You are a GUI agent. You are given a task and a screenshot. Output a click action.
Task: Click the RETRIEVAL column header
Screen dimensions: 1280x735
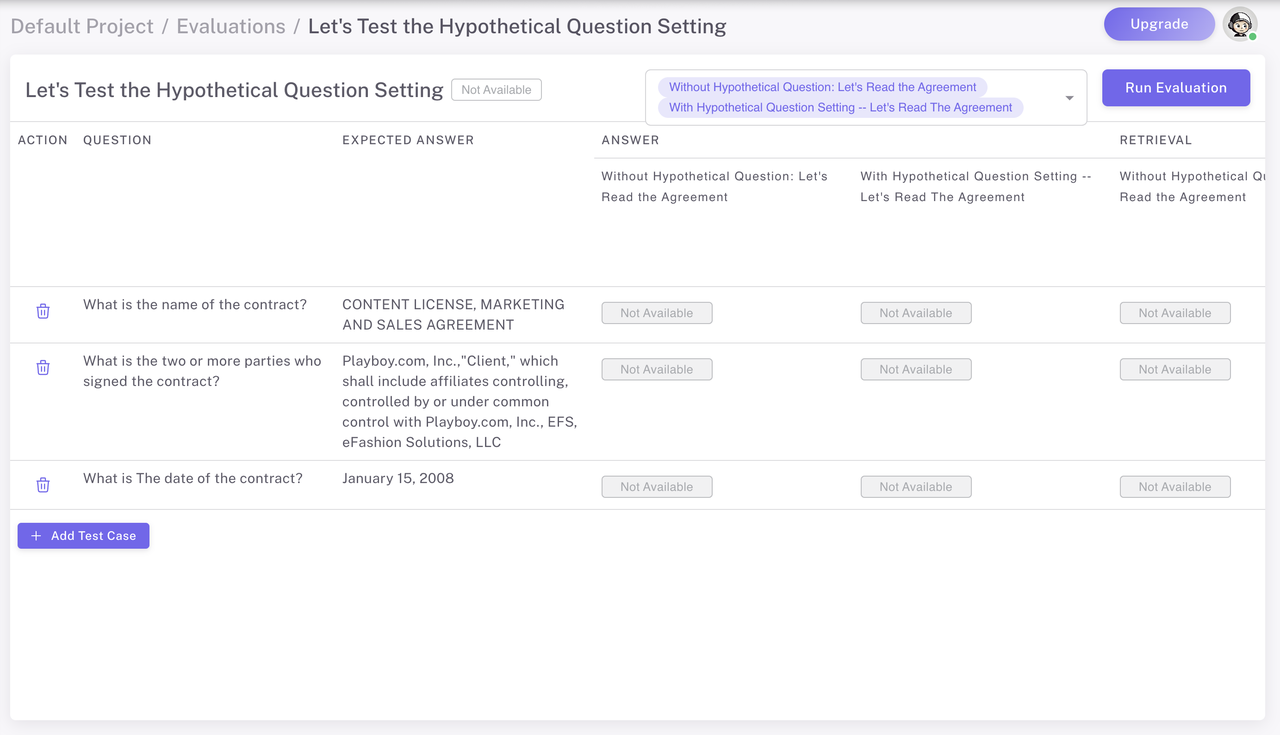coord(1156,140)
